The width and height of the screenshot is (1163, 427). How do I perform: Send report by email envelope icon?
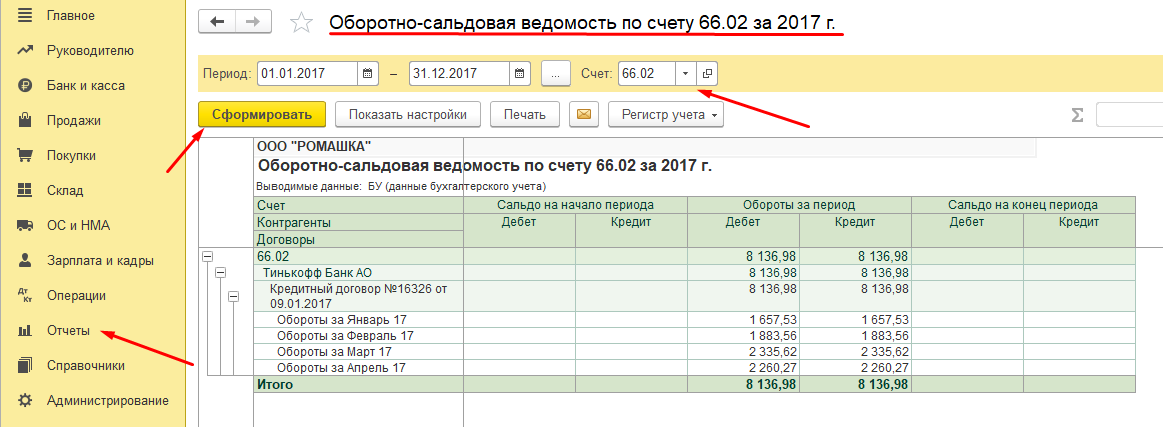tap(584, 115)
